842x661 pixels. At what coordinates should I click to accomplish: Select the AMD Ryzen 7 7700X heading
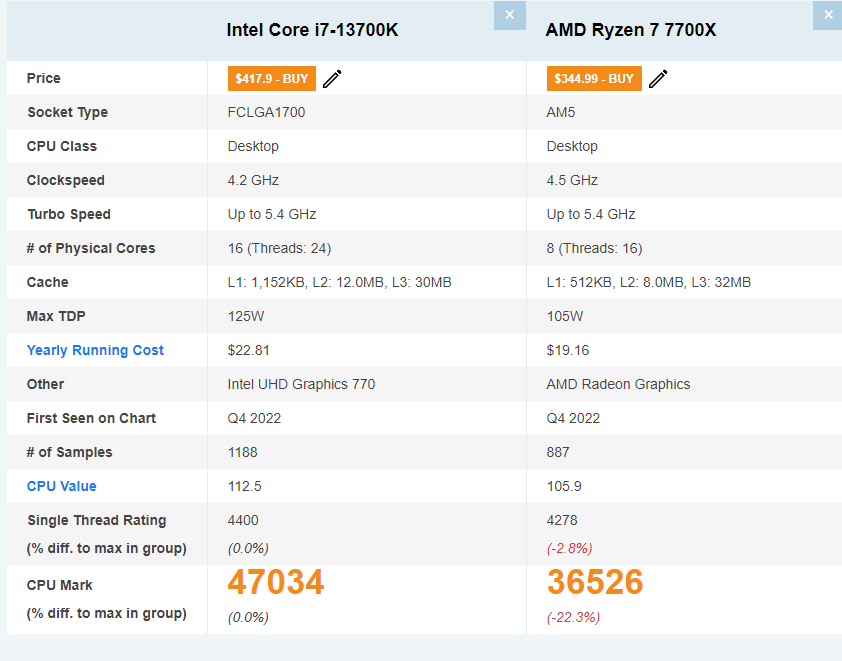tap(630, 30)
